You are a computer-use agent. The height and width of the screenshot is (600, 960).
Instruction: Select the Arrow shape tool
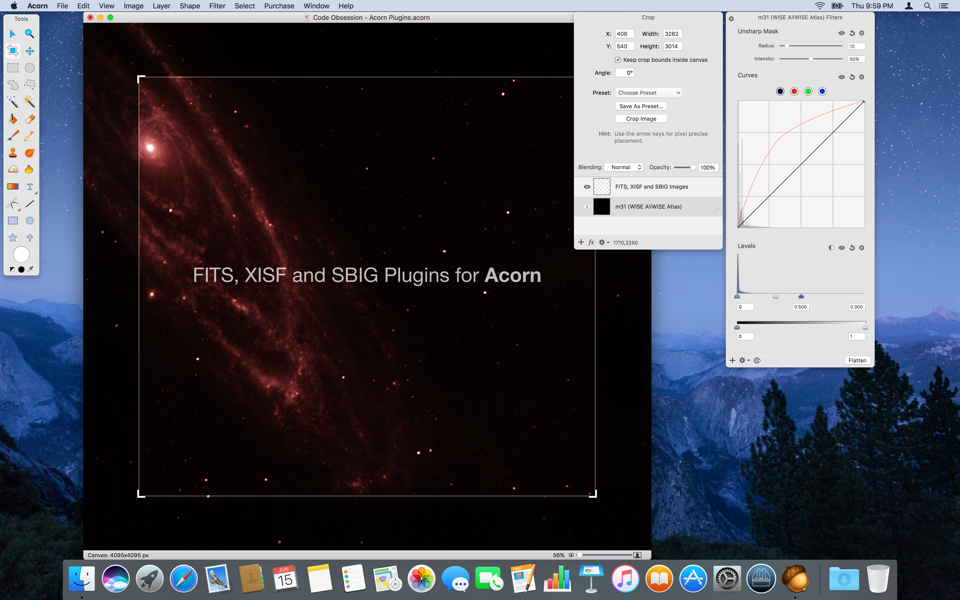click(x=29, y=238)
